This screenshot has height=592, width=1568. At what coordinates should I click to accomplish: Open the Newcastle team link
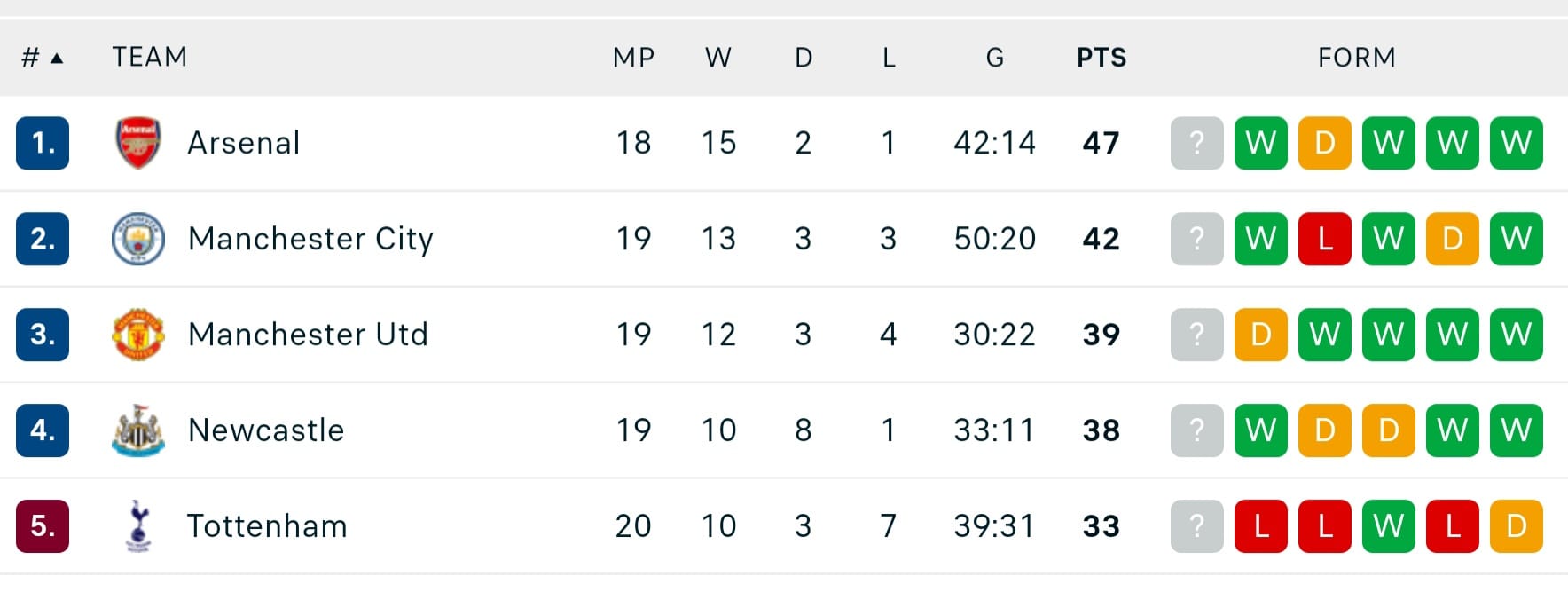[266, 430]
